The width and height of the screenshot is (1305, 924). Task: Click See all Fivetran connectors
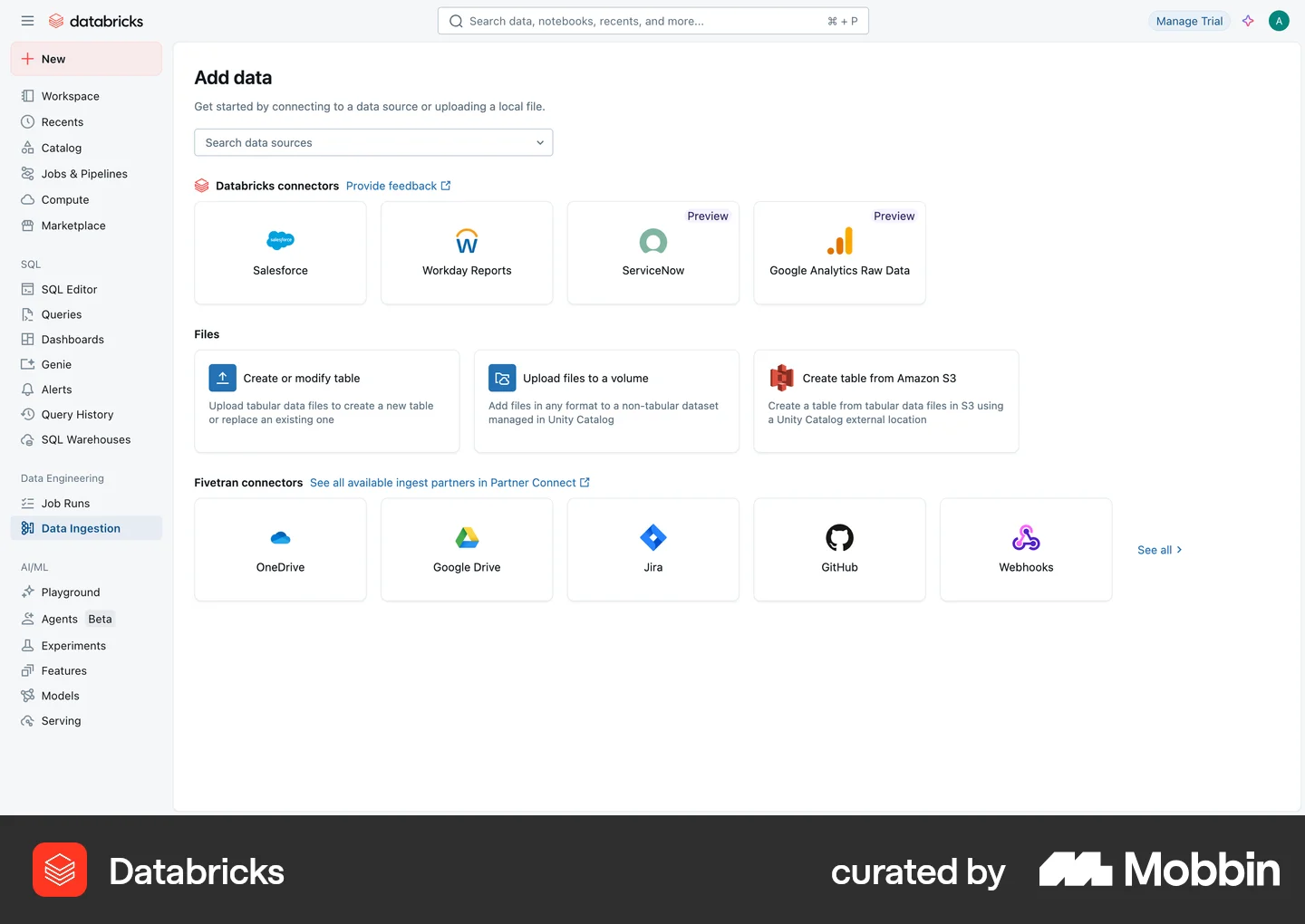tap(1159, 550)
